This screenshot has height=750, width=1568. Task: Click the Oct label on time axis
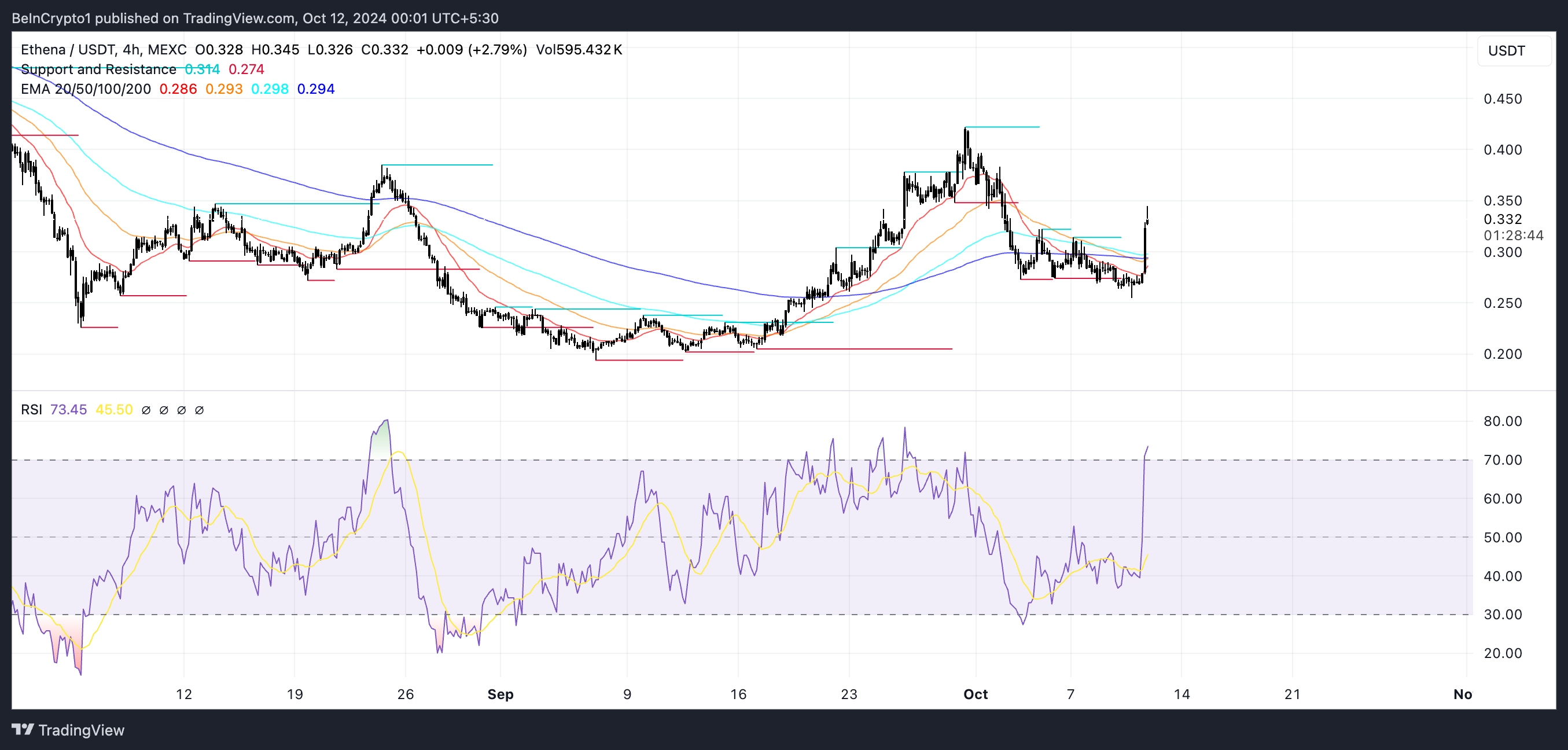(975, 694)
